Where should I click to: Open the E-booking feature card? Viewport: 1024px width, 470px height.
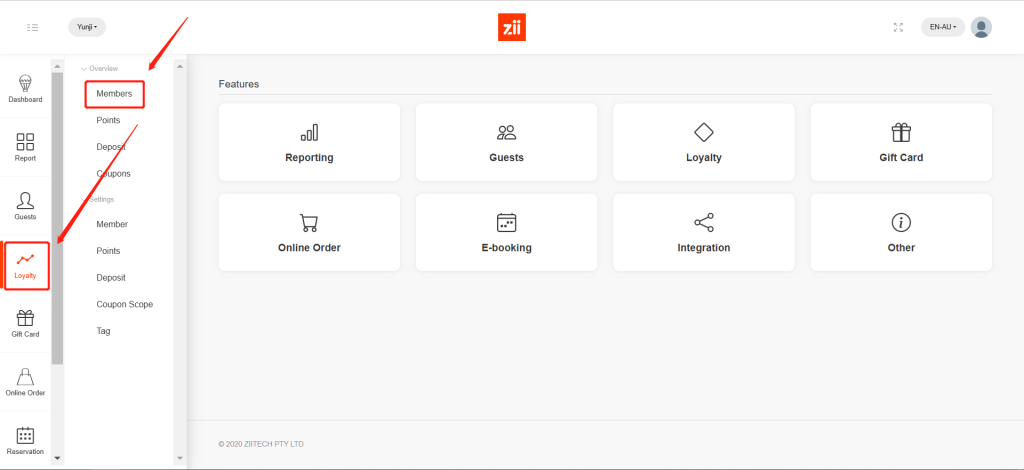[506, 232]
